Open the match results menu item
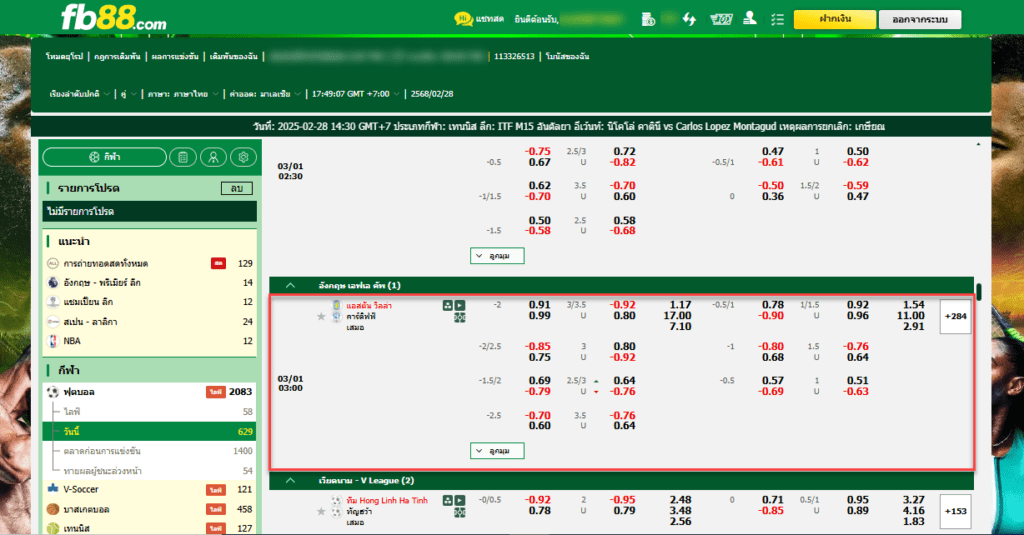The image size is (1024, 535). tap(175, 57)
